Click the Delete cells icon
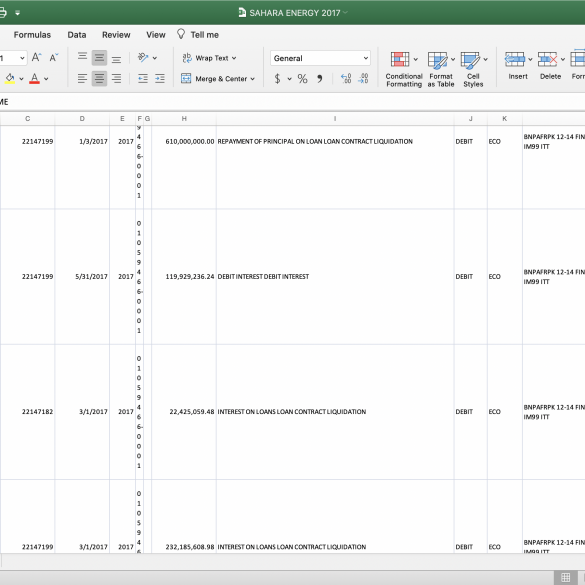The height and width of the screenshot is (585, 585). click(x=547, y=59)
